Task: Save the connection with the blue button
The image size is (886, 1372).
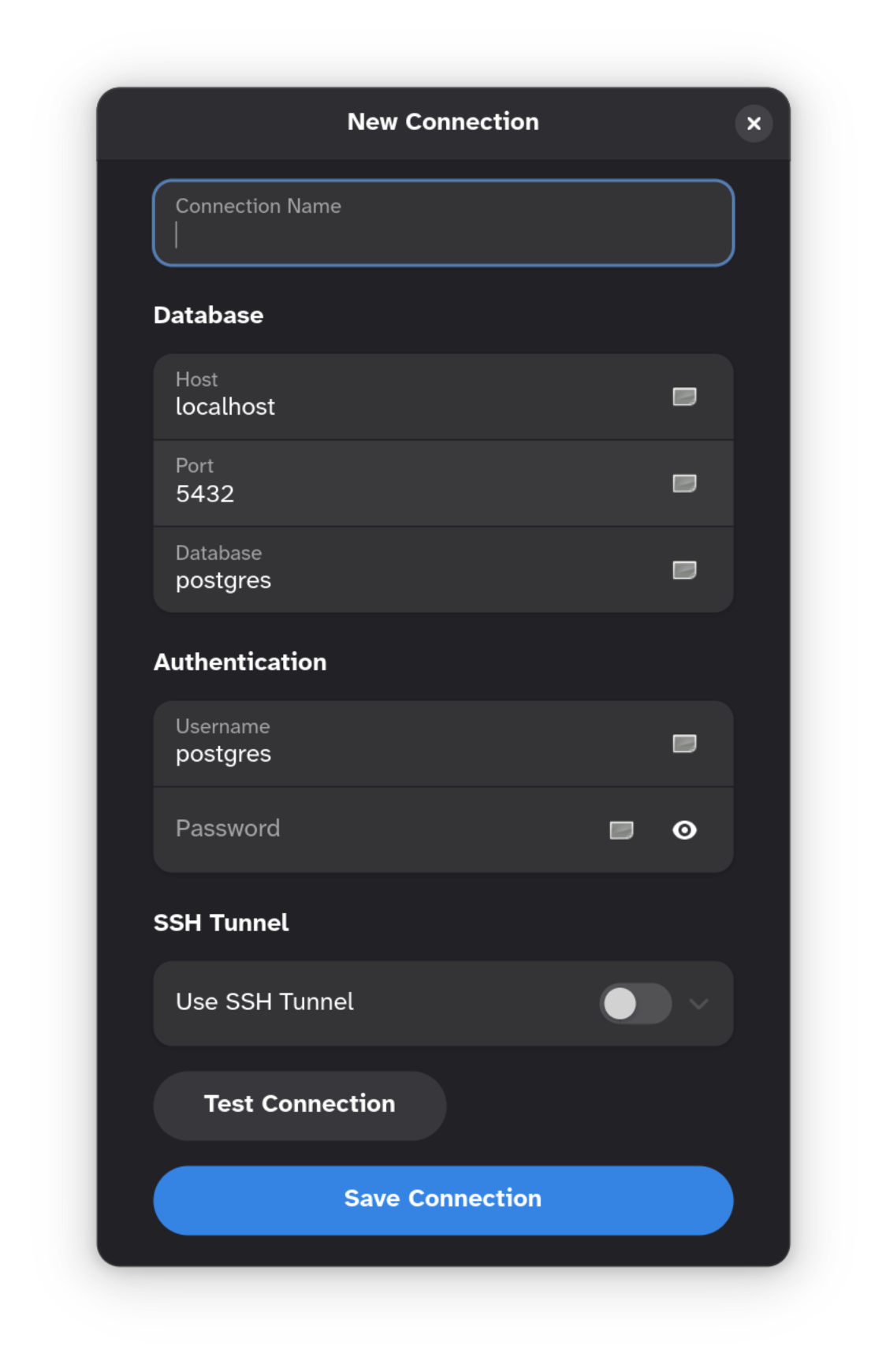Action: 443,1199
